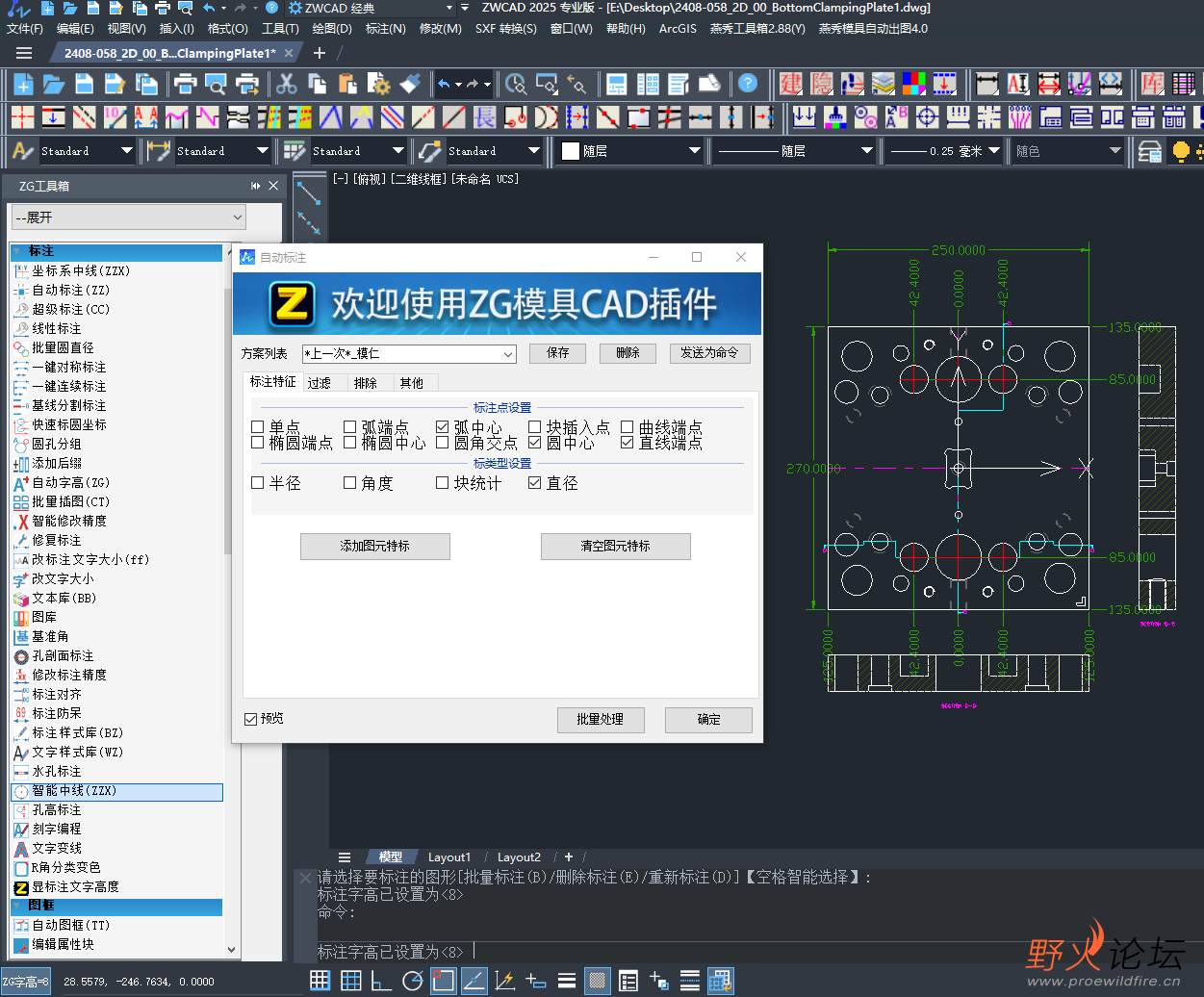Click the 長 length tool icon
The width and height of the screenshot is (1204, 997).
(x=485, y=117)
